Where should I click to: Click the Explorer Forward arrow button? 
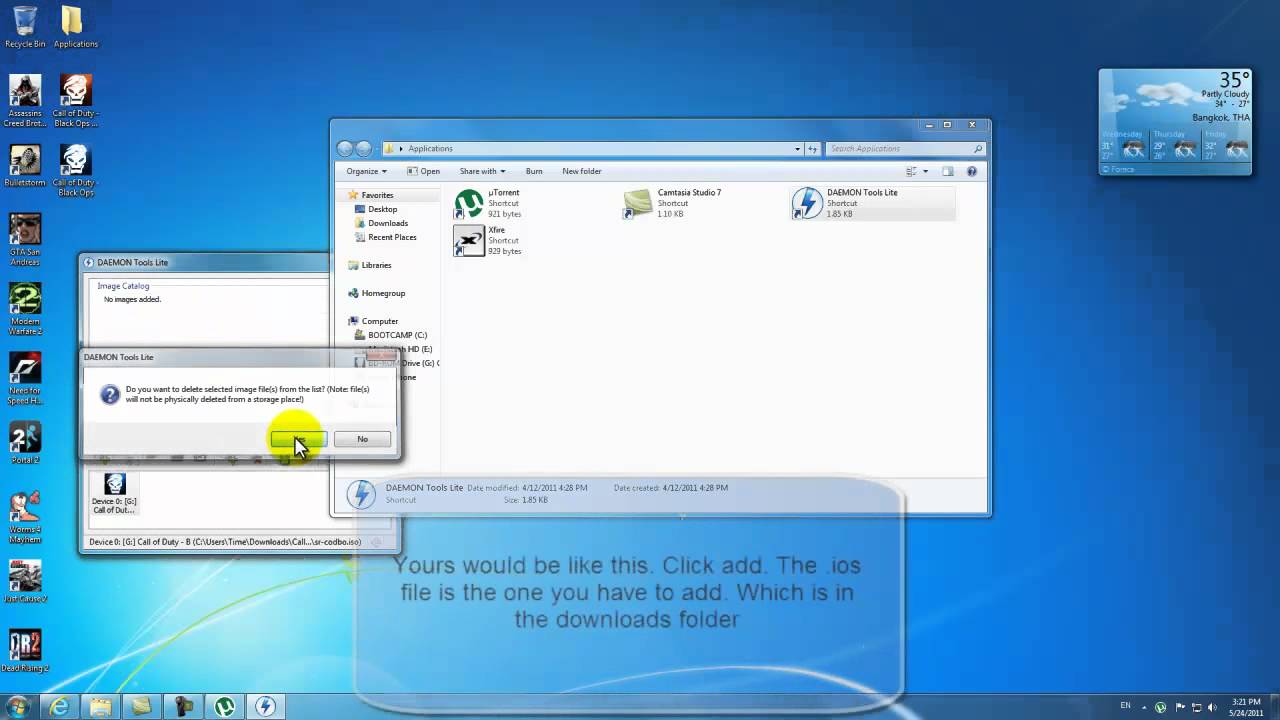[x=364, y=148]
